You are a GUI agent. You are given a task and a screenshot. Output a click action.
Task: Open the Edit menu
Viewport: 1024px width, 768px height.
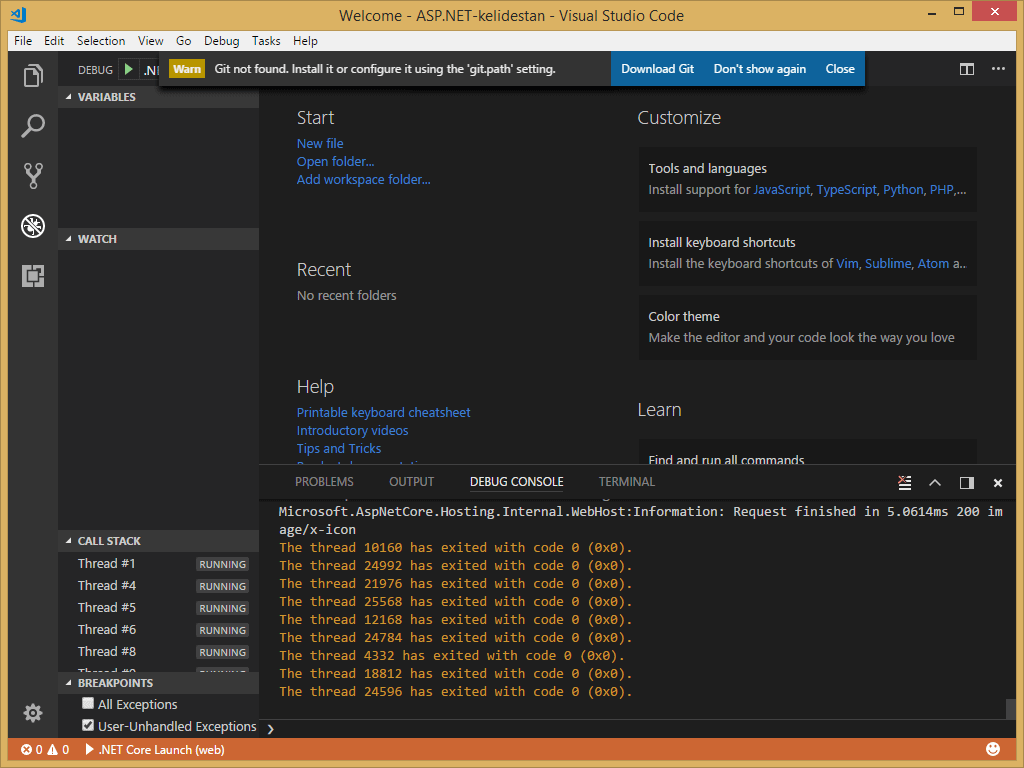click(x=54, y=40)
